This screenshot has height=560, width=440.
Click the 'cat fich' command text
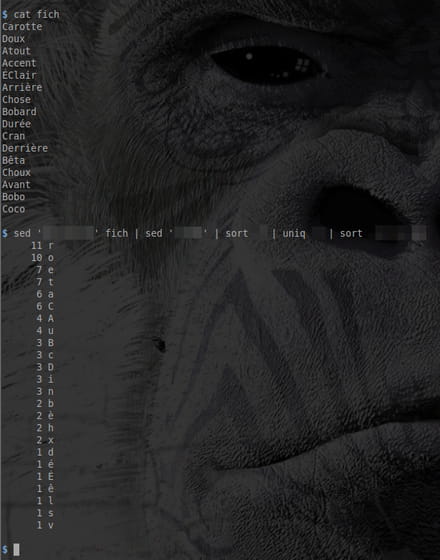pyautogui.click(x=36, y=15)
